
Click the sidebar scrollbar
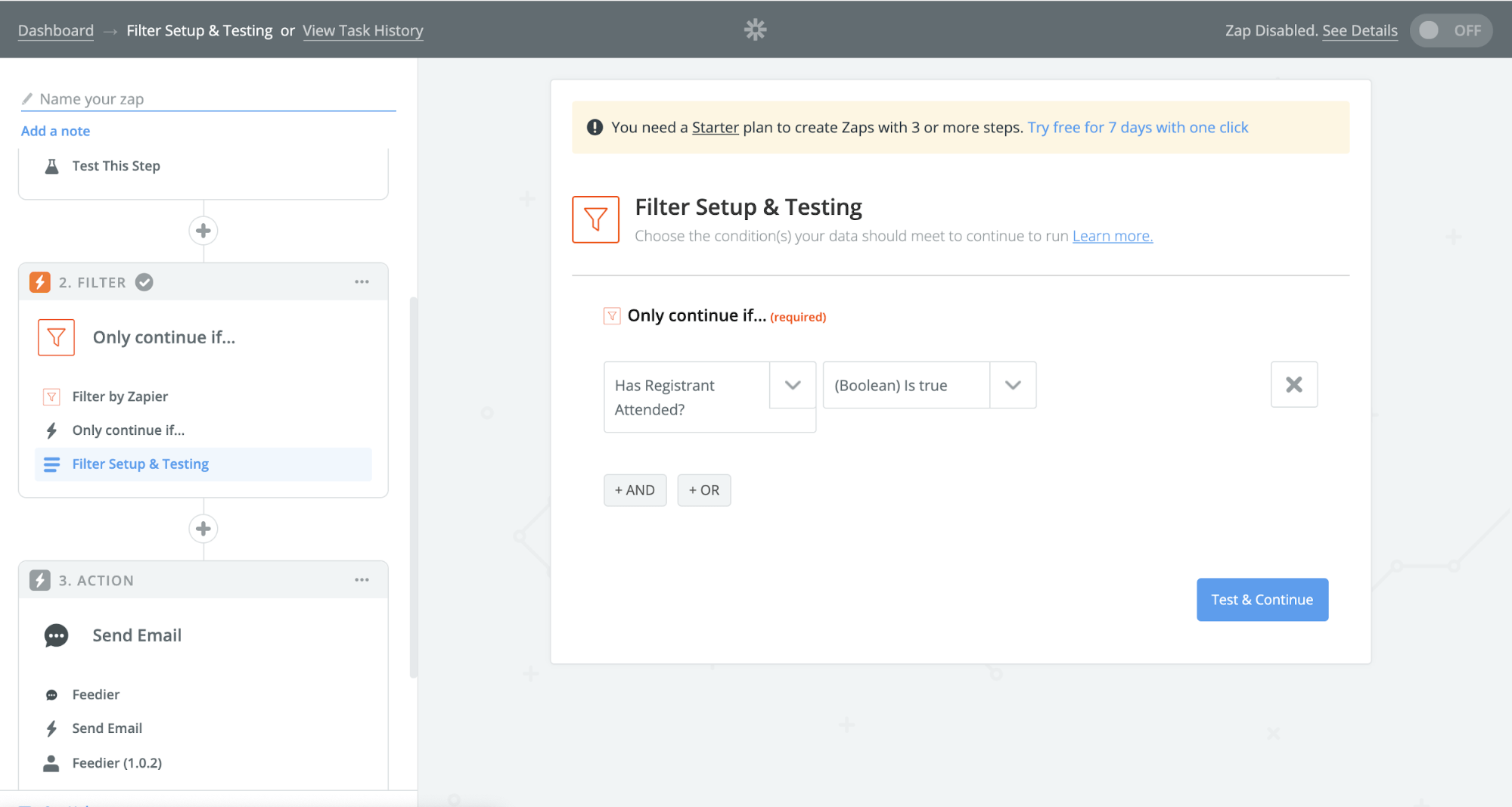pos(413,488)
